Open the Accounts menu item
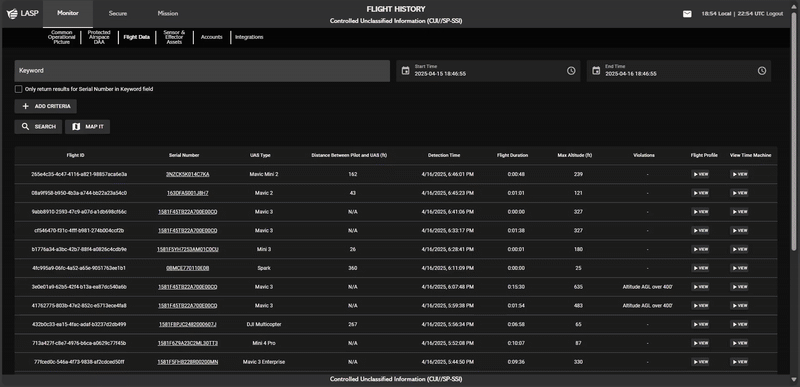The width and height of the screenshot is (800, 387). (x=211, y=37)
